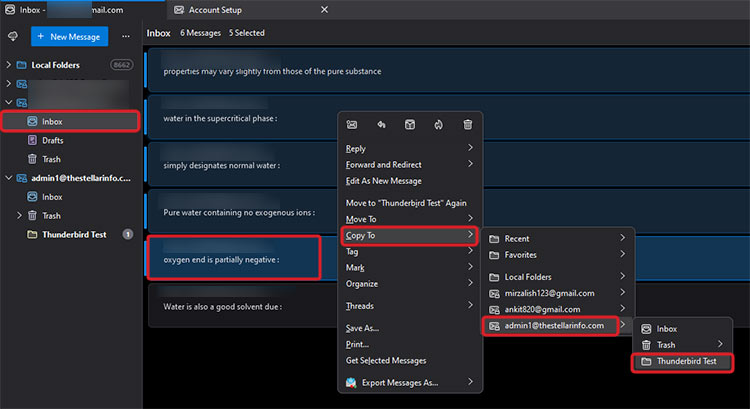Viewport: 750px width, 409px height.
Task: Open Export Messages As... submenu
Action: tap(410, 382)
